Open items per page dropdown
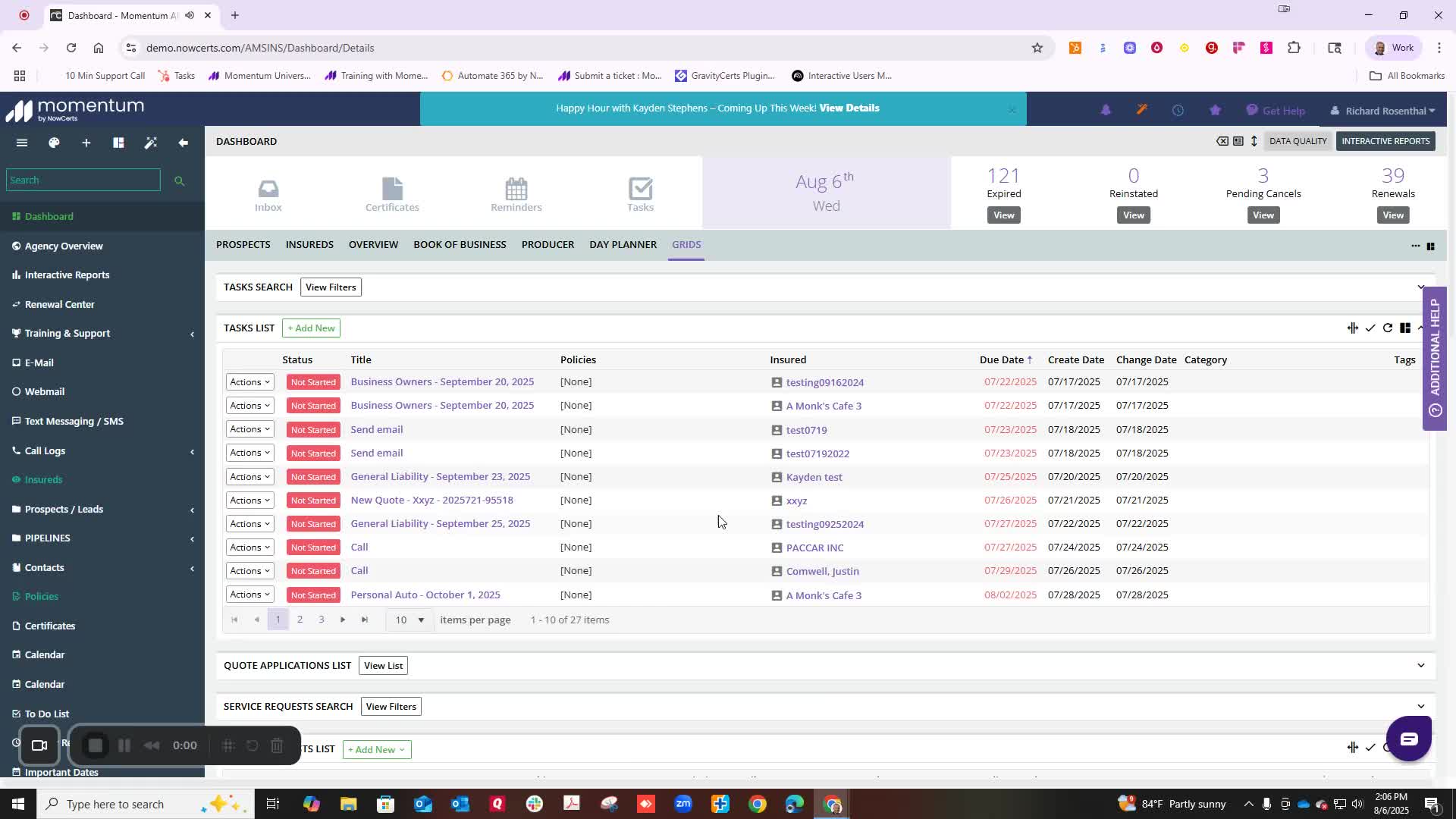Screen dimensions: 1456x819 tap(409, 620)
